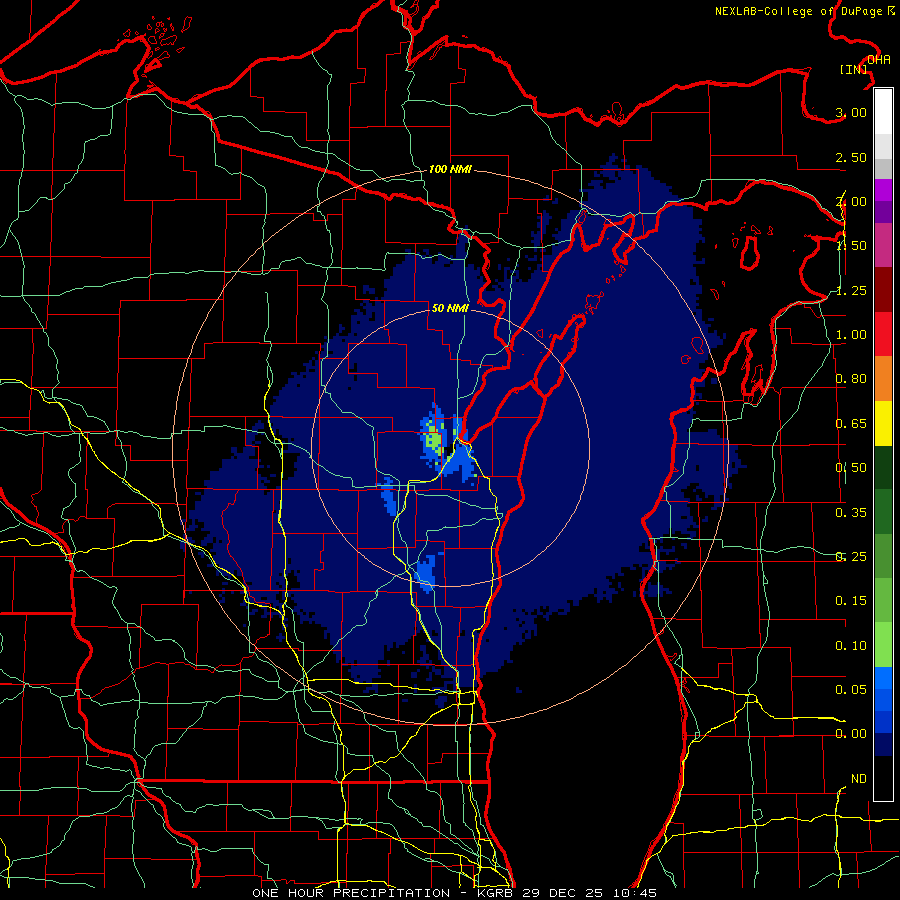The width and height of the screenshot is (900, 900).
Task: Click the 1.25 legend value
Action: pos(851,290)
